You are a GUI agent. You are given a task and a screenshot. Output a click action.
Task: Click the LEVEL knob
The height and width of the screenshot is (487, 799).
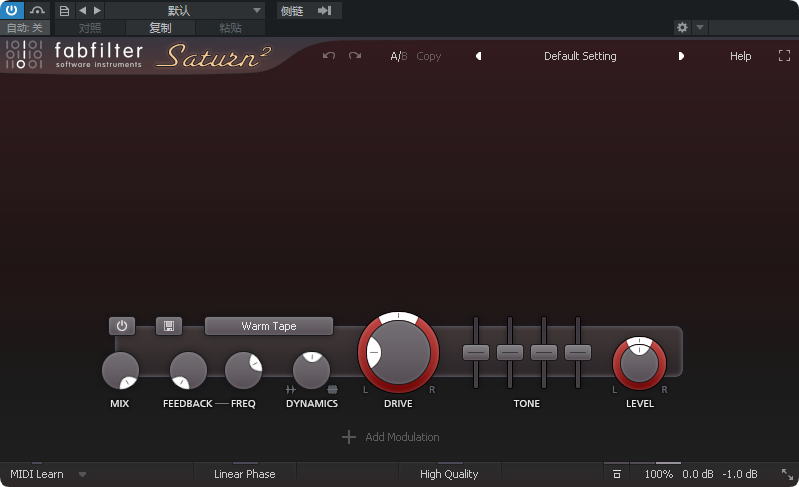pos(640,364)
